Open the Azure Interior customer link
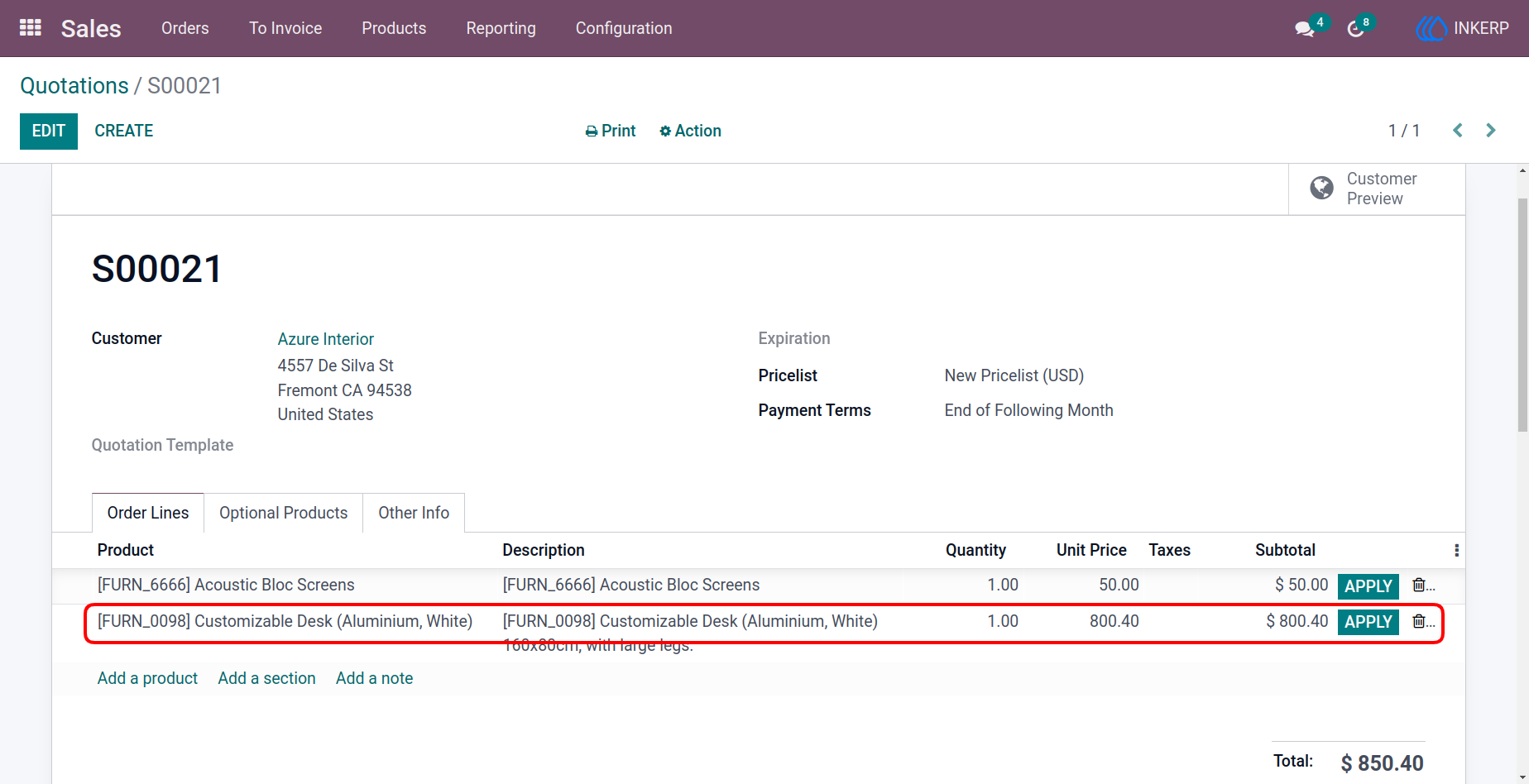This screenshot has height=784, width=1529. point(326,339)
